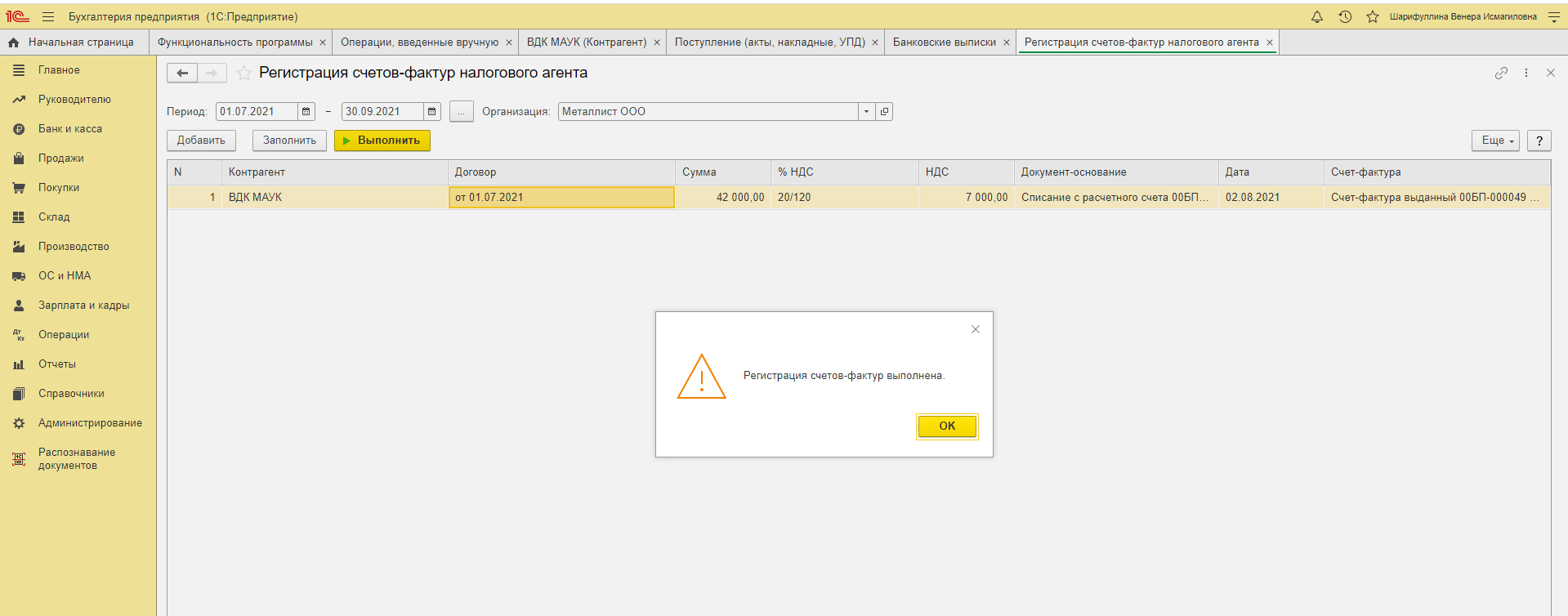Open the Администрирование section
Image resolution: width=1568 pixels, height=616 pixels.
pos(78,423)
